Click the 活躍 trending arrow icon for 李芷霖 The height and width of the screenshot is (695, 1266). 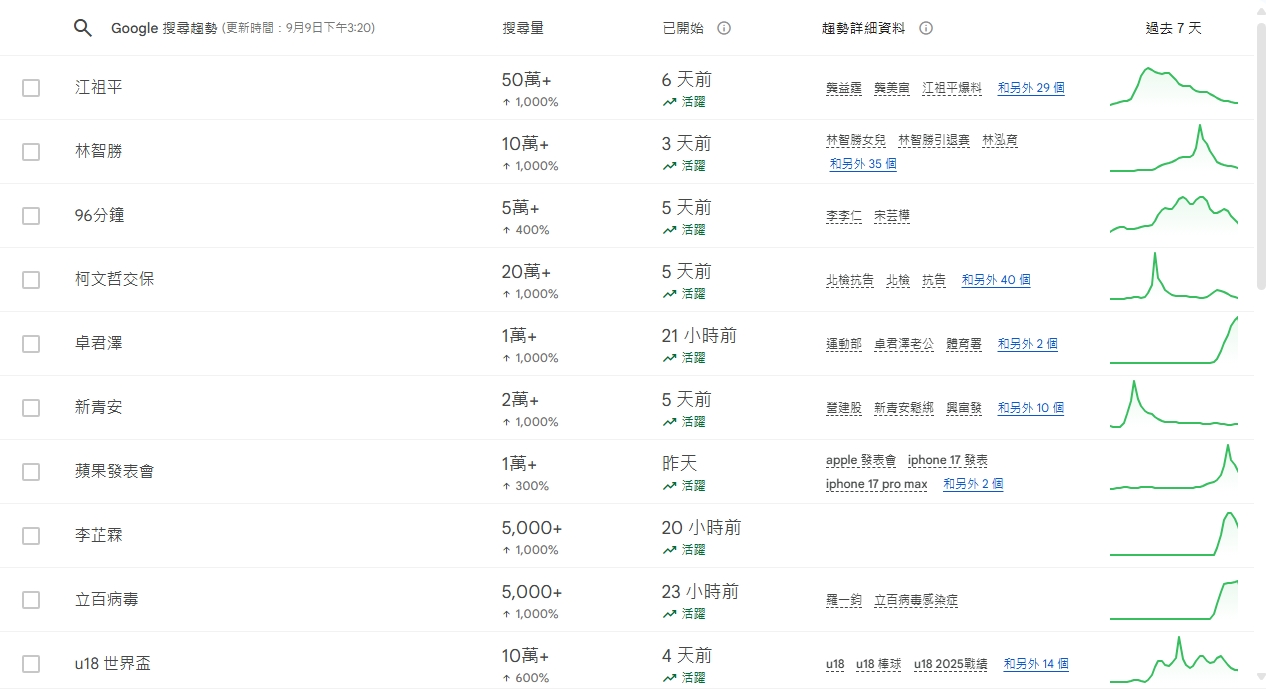(x=669, y=550)
